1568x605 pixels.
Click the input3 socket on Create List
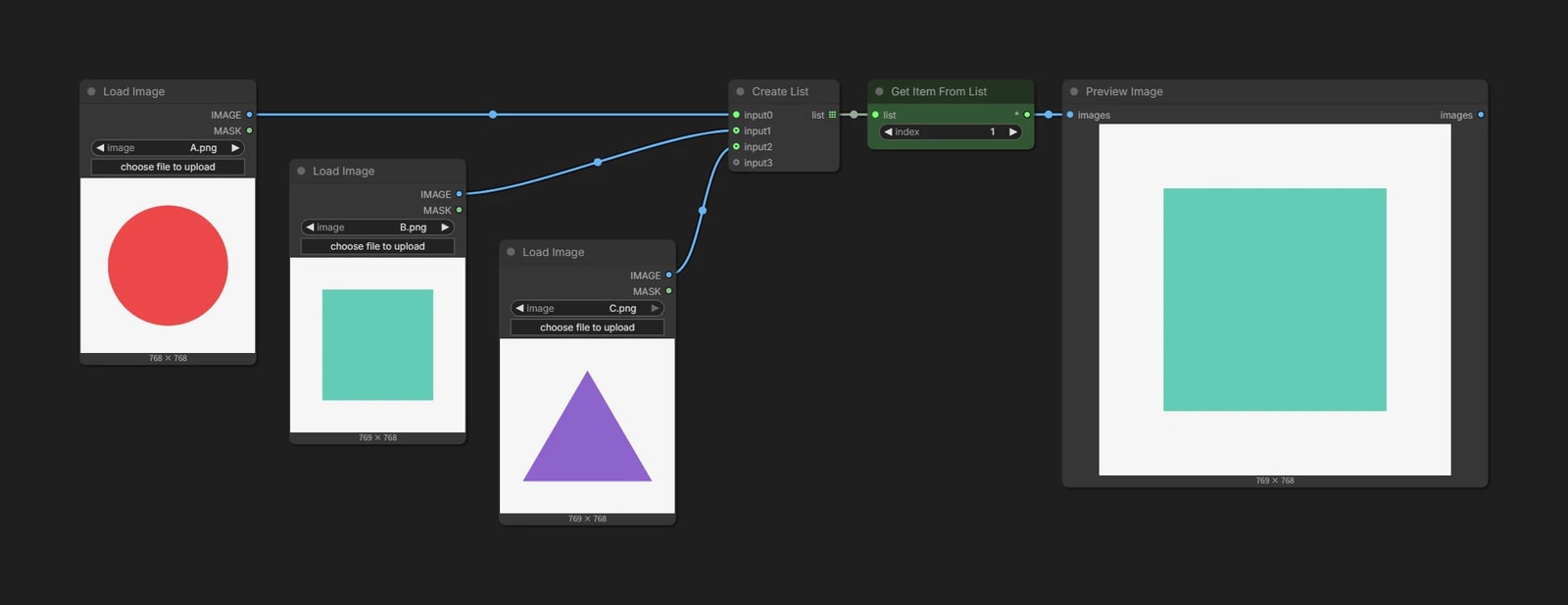(x=736, y=163)
